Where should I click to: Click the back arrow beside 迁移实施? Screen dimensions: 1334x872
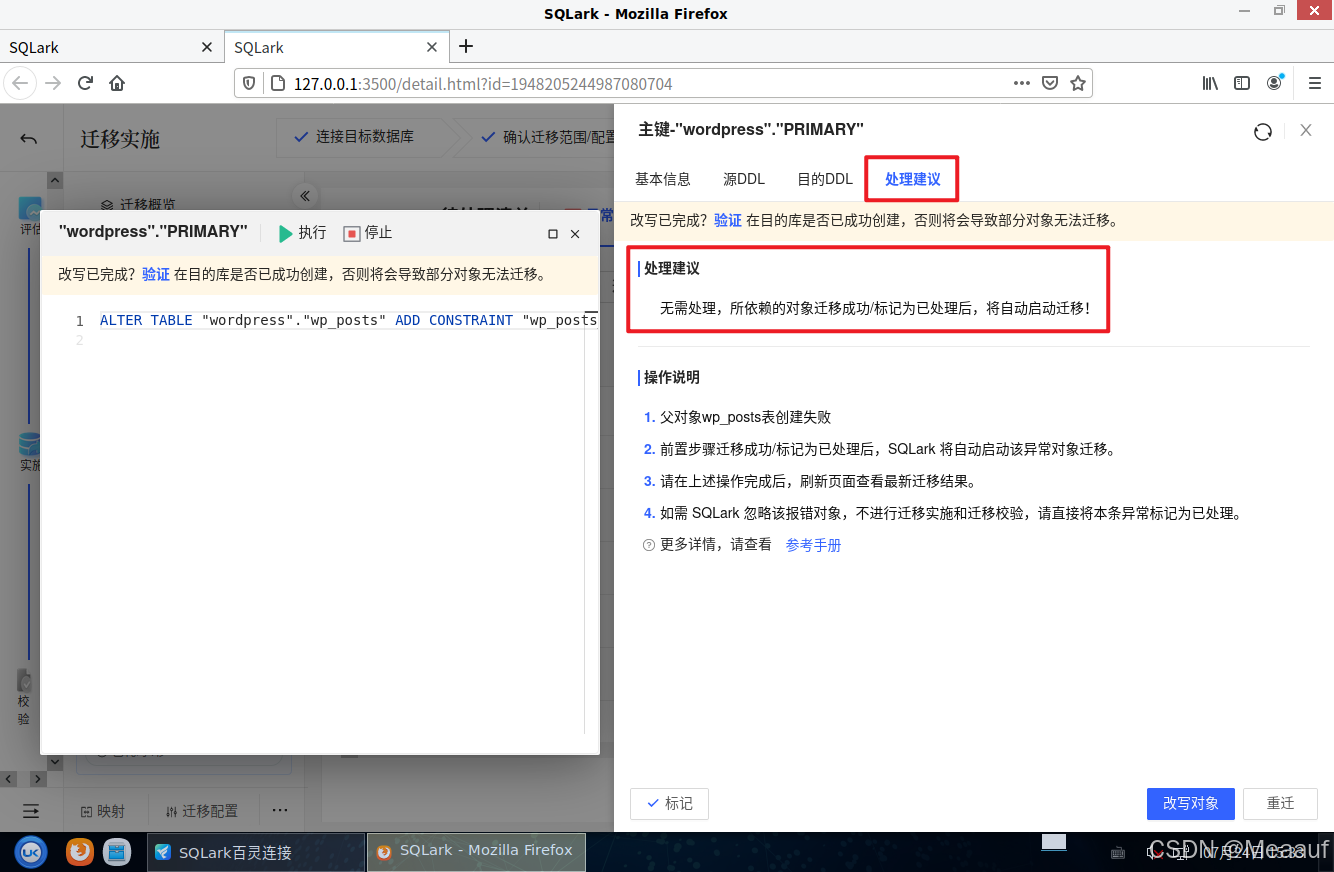28,139
